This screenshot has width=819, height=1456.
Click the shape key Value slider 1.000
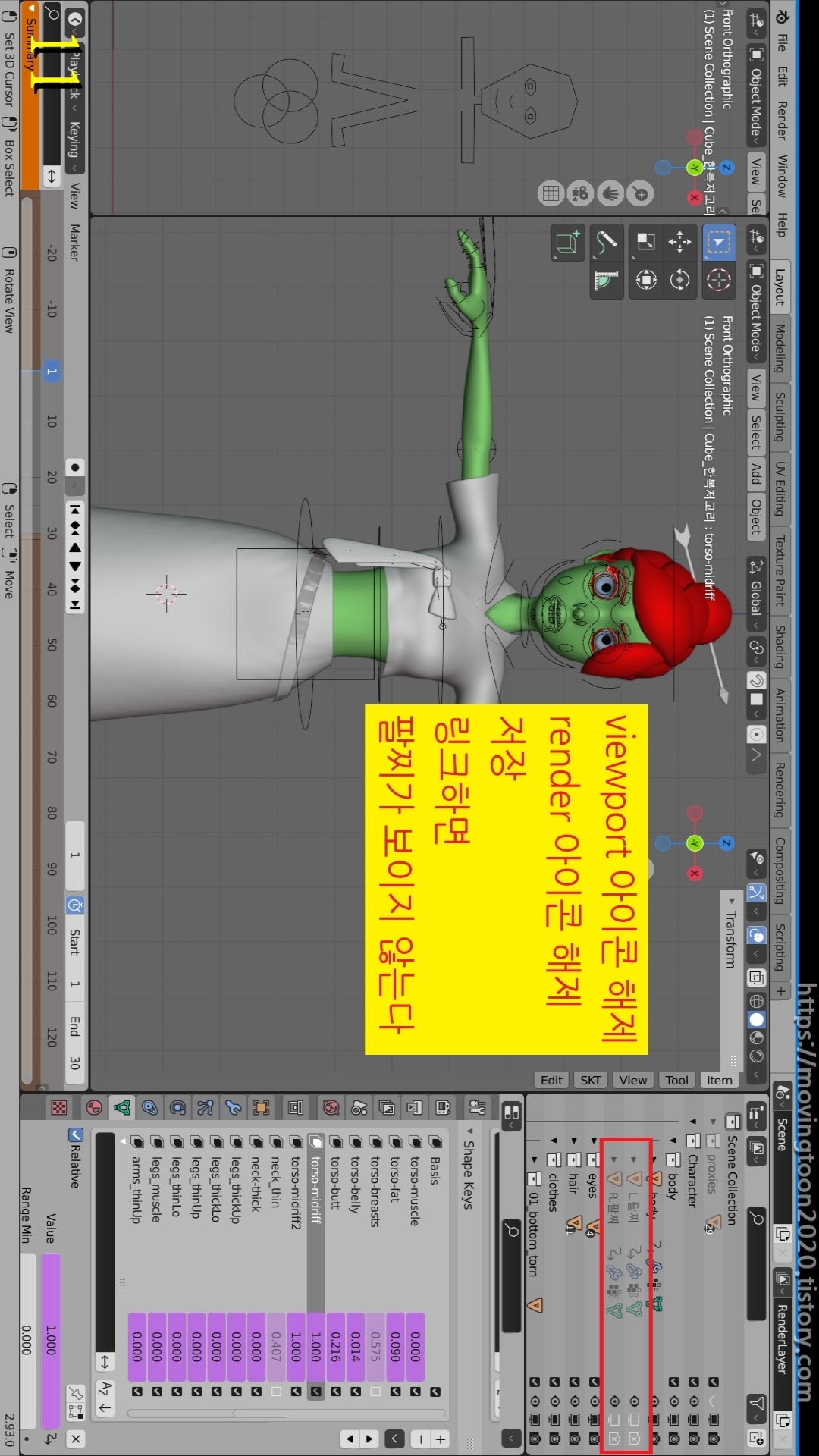52,1341
